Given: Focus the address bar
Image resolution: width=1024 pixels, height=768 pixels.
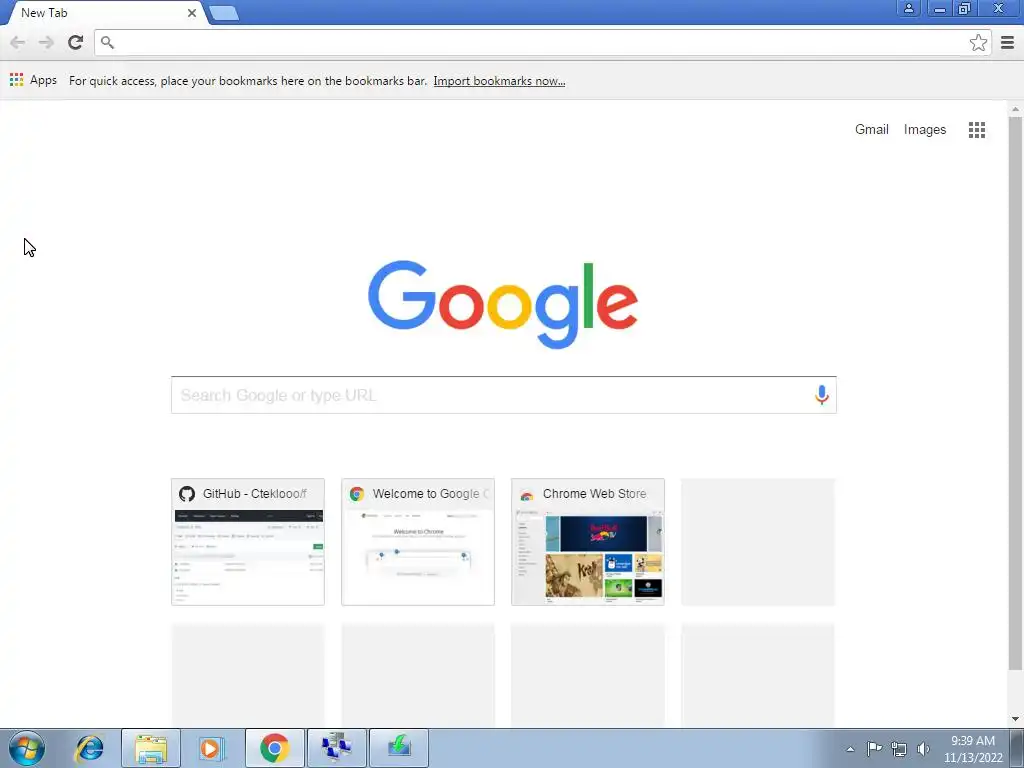Looking at the screenshot, I should click(542, 42).
